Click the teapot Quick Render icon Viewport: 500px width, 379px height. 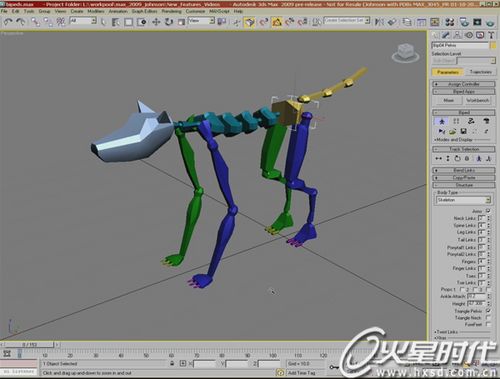(x=490, y=22)
